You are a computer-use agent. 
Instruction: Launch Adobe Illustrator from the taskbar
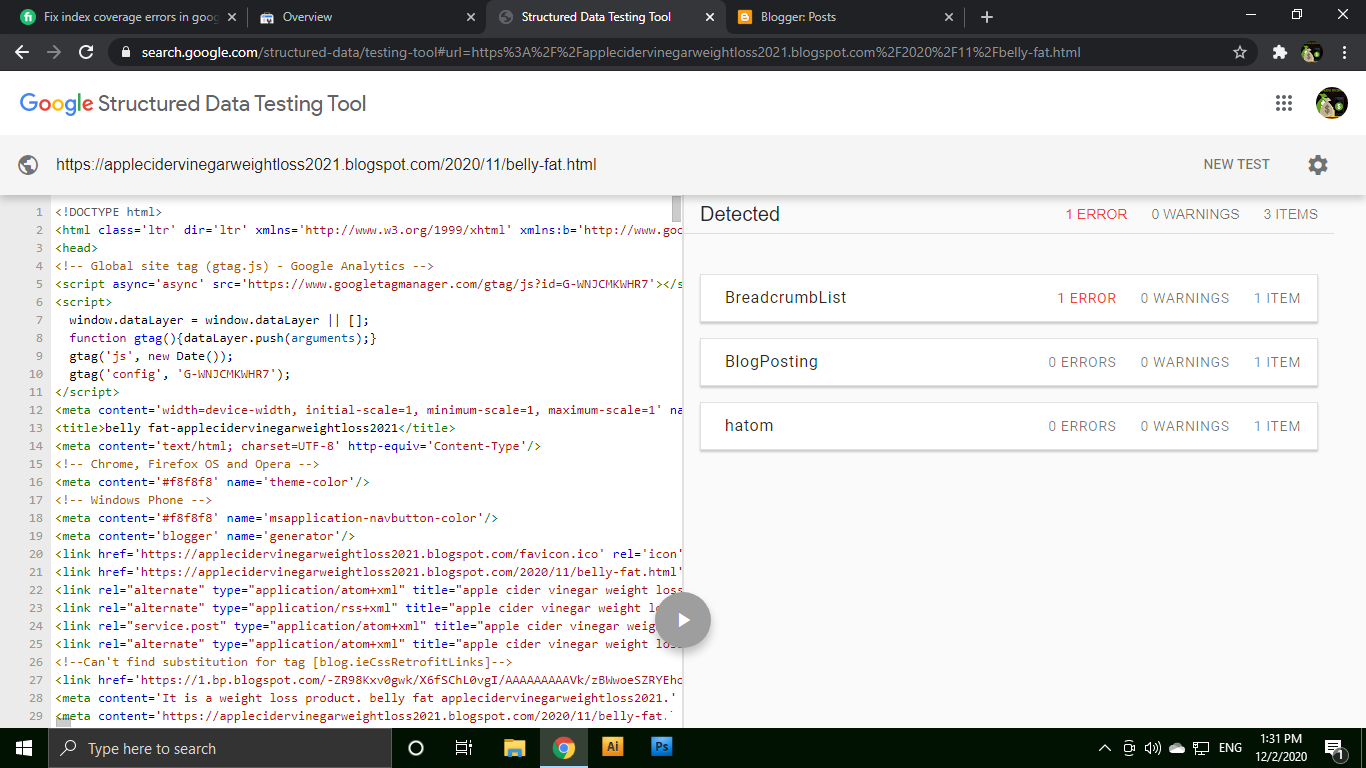pos(612,747)
